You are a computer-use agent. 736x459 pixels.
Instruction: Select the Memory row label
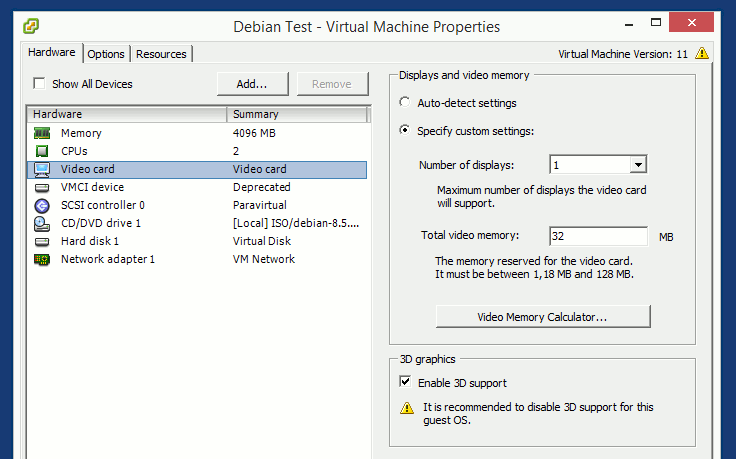[81, 133]
